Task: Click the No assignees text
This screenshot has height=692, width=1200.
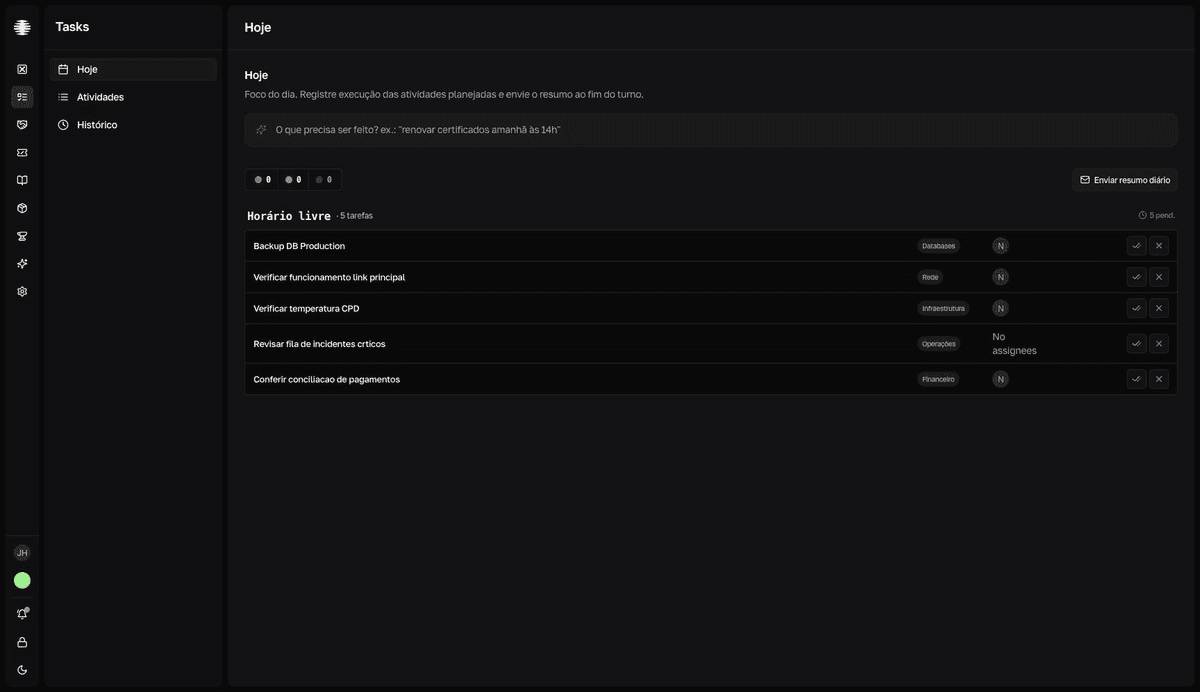Action: coord(1014,344)
